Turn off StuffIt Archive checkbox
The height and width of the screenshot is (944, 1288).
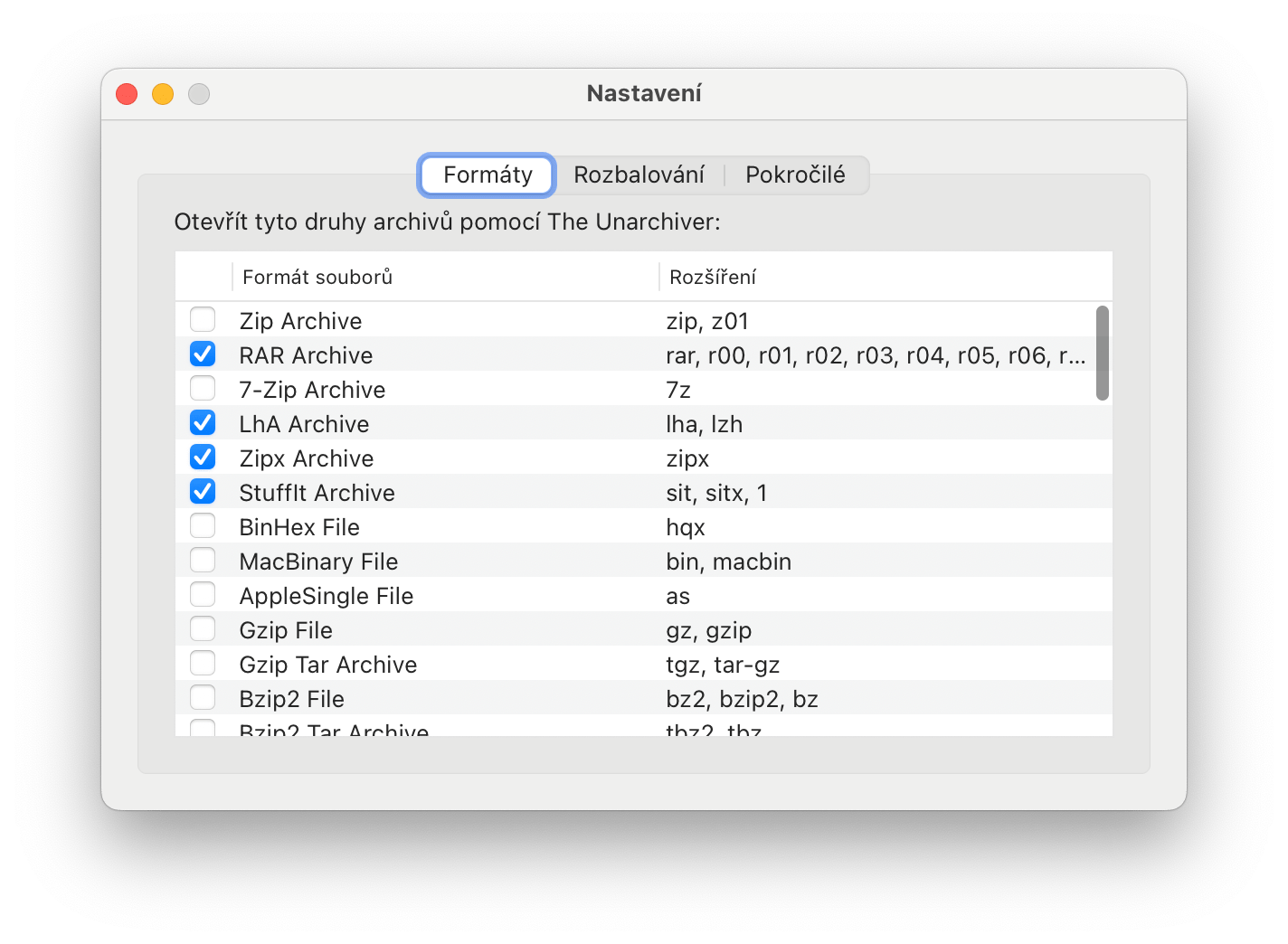[x=203, y=492]
